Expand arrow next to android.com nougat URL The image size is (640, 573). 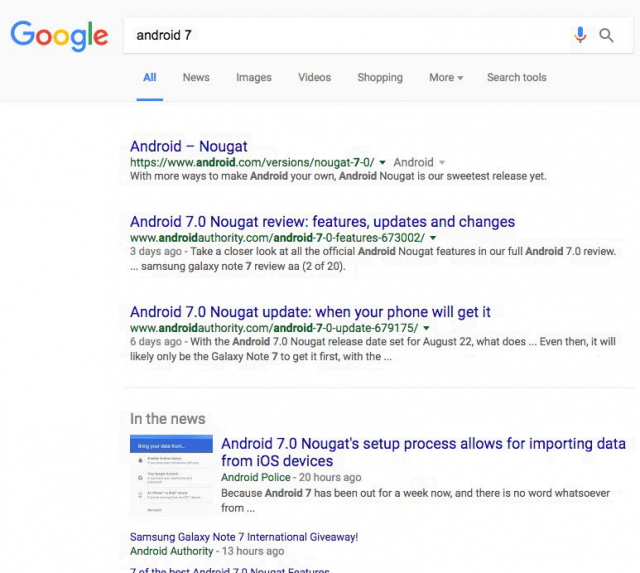pos(383,162)
